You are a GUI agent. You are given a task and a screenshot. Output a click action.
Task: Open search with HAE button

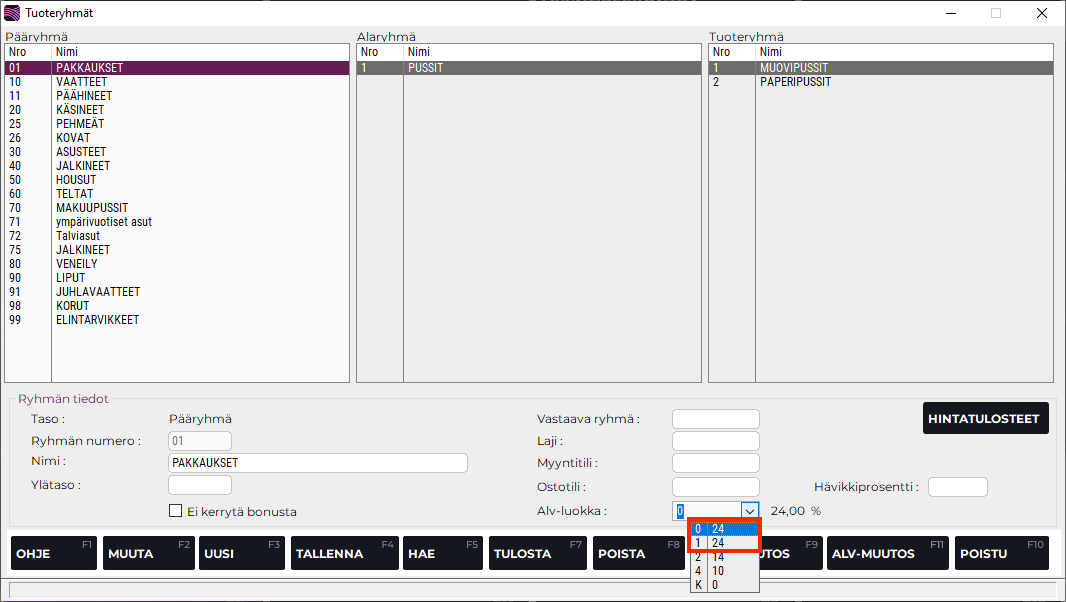[x=443, y=553]
